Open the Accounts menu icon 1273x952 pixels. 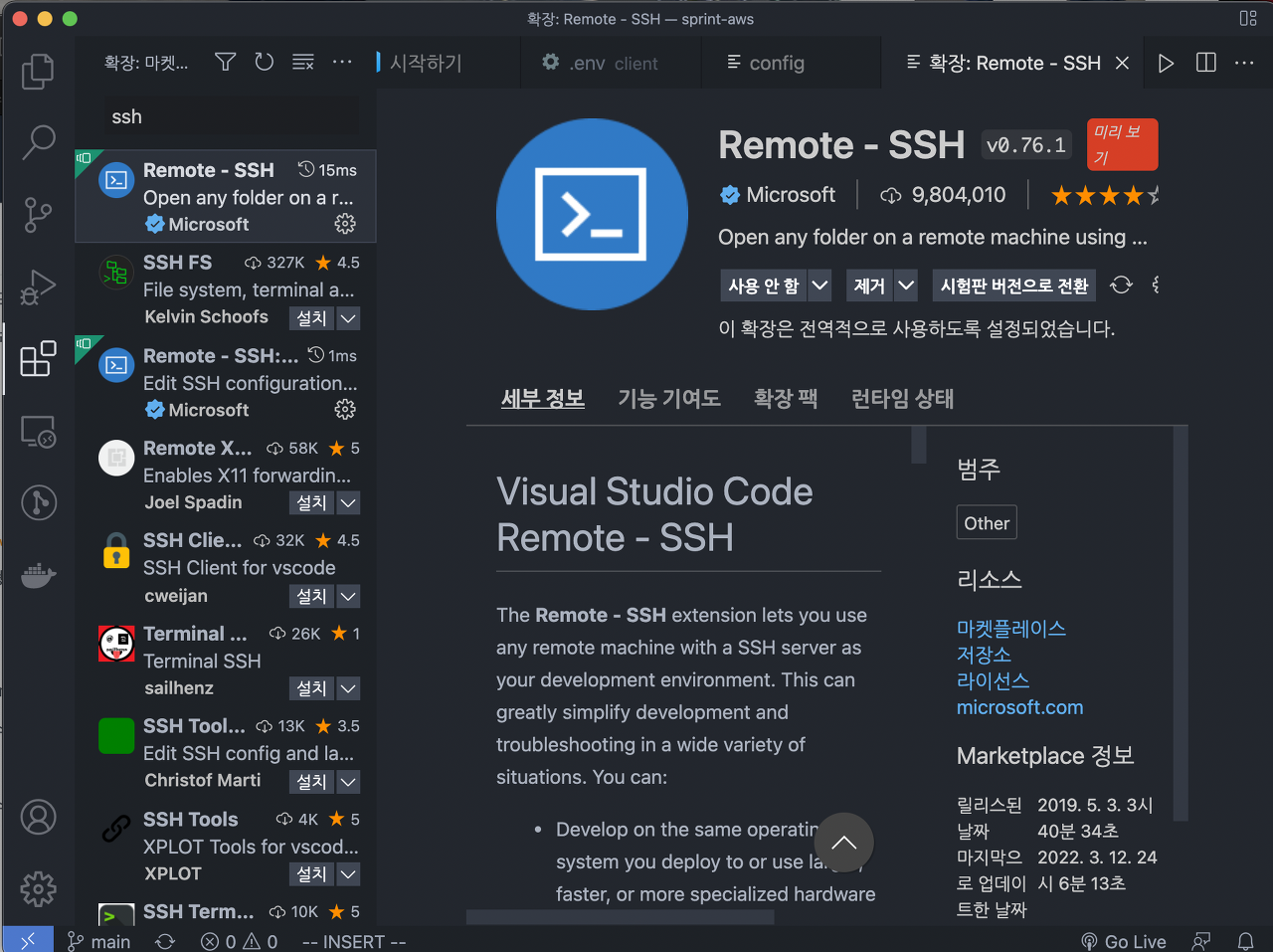[x=38, y=818]
